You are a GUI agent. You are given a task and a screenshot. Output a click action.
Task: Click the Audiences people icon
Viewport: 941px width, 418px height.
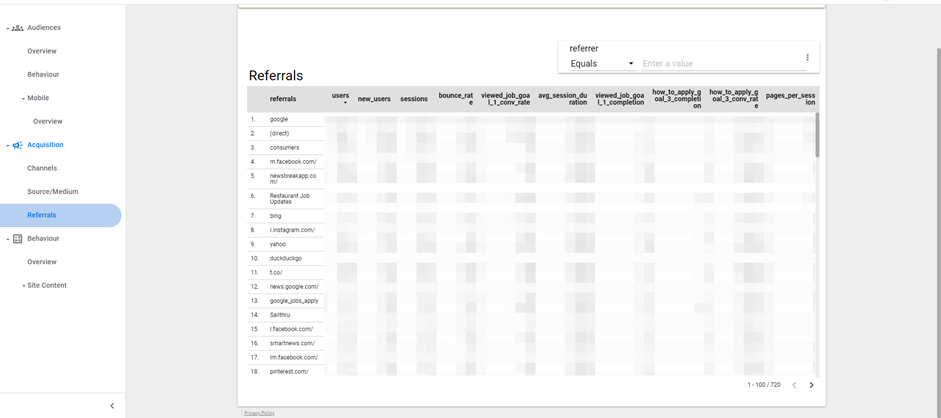[17, 28]
